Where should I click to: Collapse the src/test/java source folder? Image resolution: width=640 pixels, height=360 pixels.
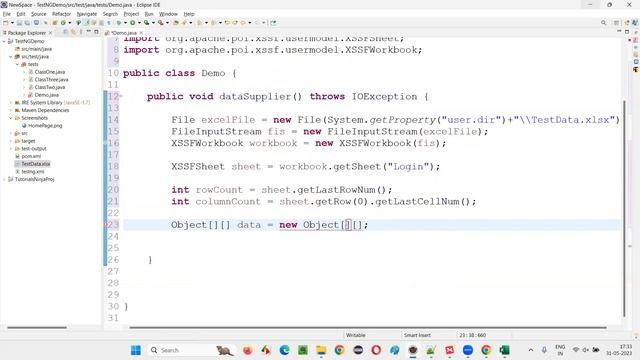pyautogui.click(x=11, y=57)
